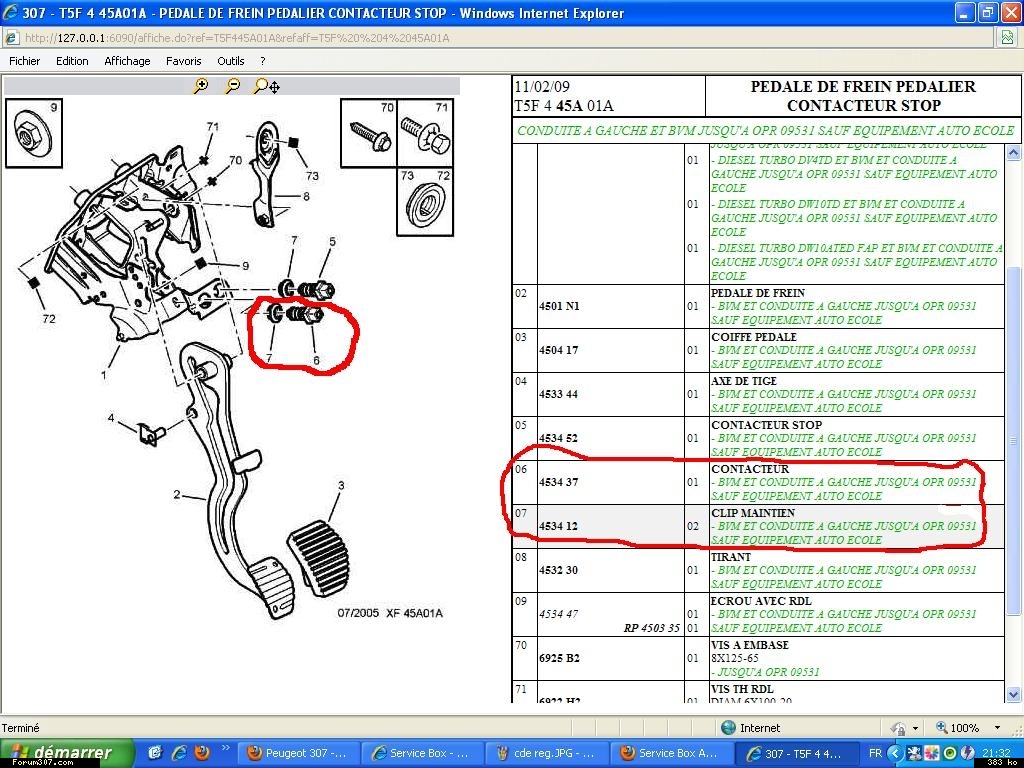Click brake pedal pad part 3 in diagram
This screenshot has height=768, width=1024.
tap(318, 556)
